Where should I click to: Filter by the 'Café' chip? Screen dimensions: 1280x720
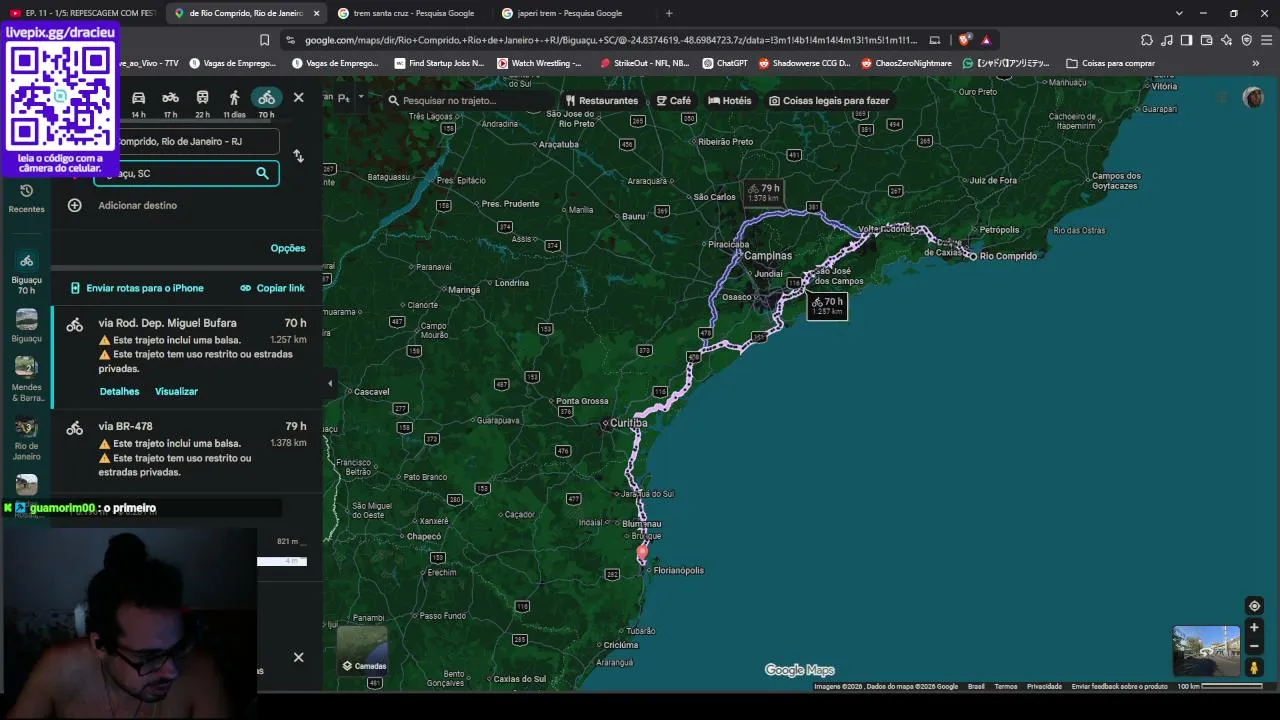pyautogui.click(x=674, y=101)
